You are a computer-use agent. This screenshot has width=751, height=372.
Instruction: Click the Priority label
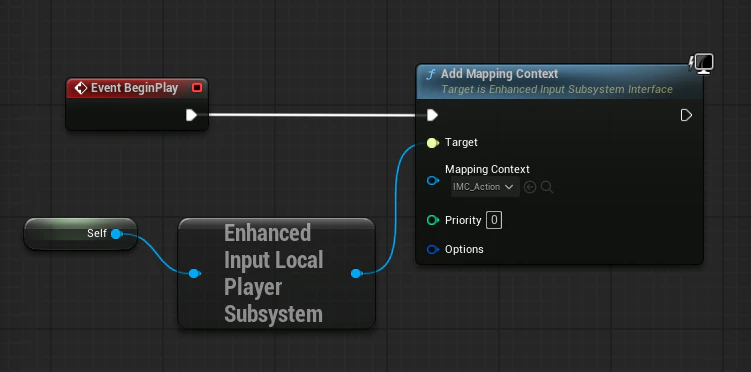[x=463, y=220]
